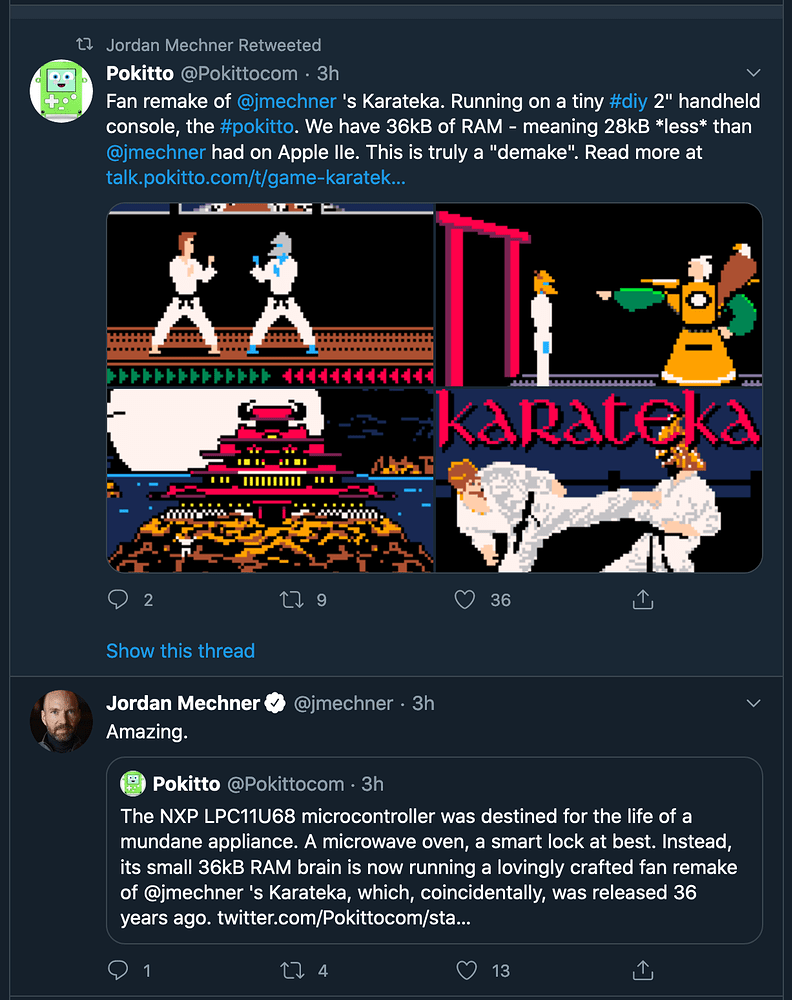Viewport: 792px width, 1000px height.
Task: Reply to Jordan Mechner's Amazing tweet
Action: 118,970
